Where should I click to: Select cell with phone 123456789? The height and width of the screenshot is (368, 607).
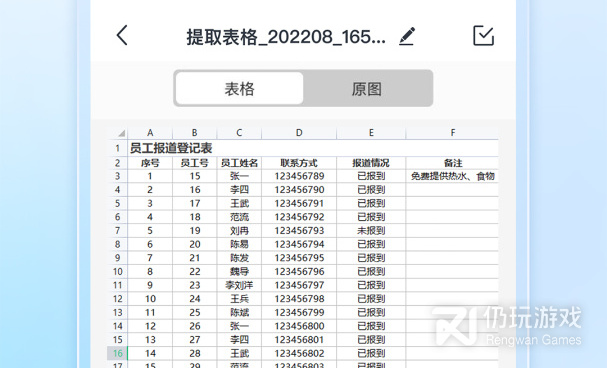click(x=299, y=176)
